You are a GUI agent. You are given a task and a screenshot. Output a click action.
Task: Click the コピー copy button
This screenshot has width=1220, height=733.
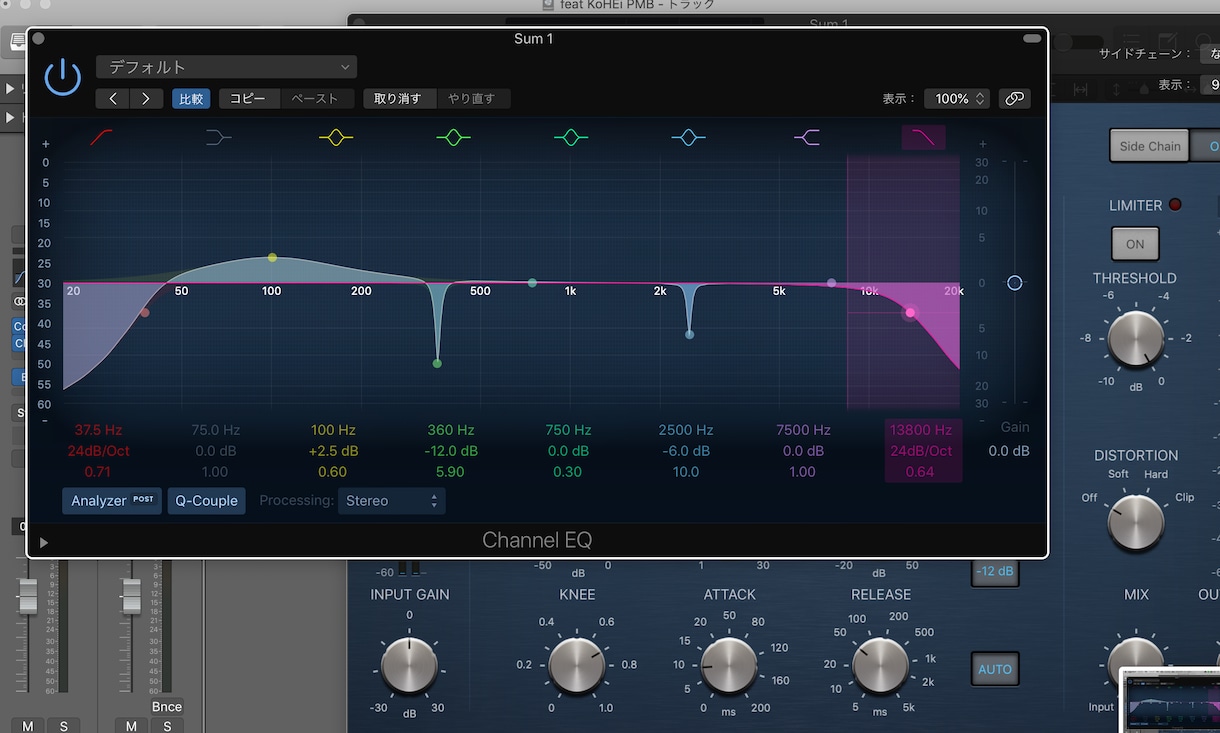pos(248,98)
